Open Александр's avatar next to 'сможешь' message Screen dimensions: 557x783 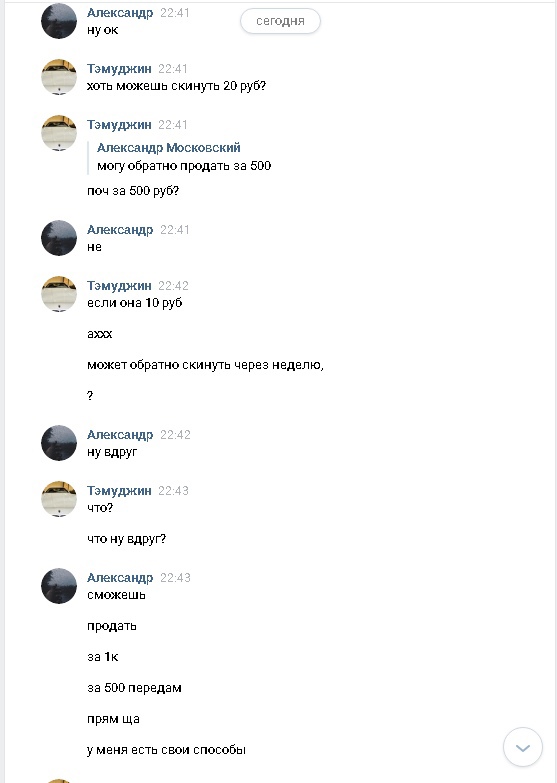pyautogui.click(x=59, y=586)
